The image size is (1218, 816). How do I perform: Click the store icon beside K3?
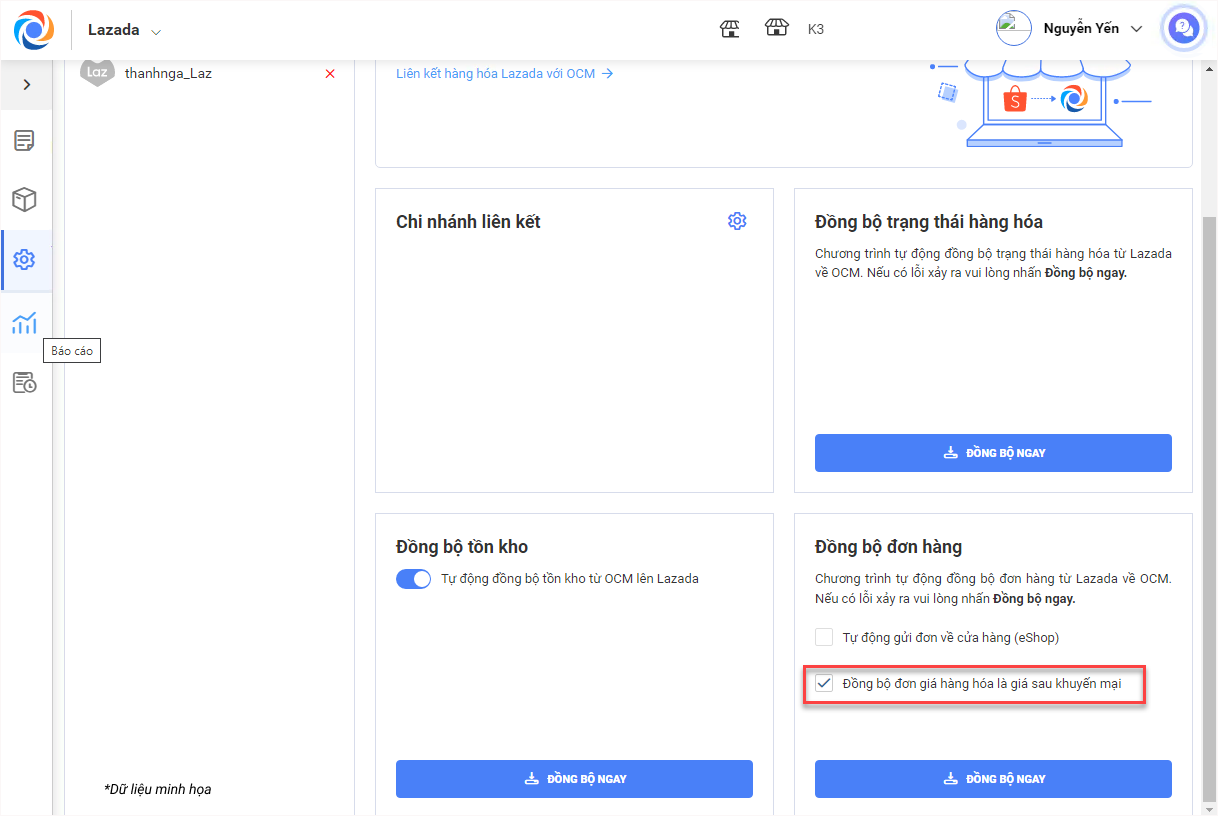(777, 29)
